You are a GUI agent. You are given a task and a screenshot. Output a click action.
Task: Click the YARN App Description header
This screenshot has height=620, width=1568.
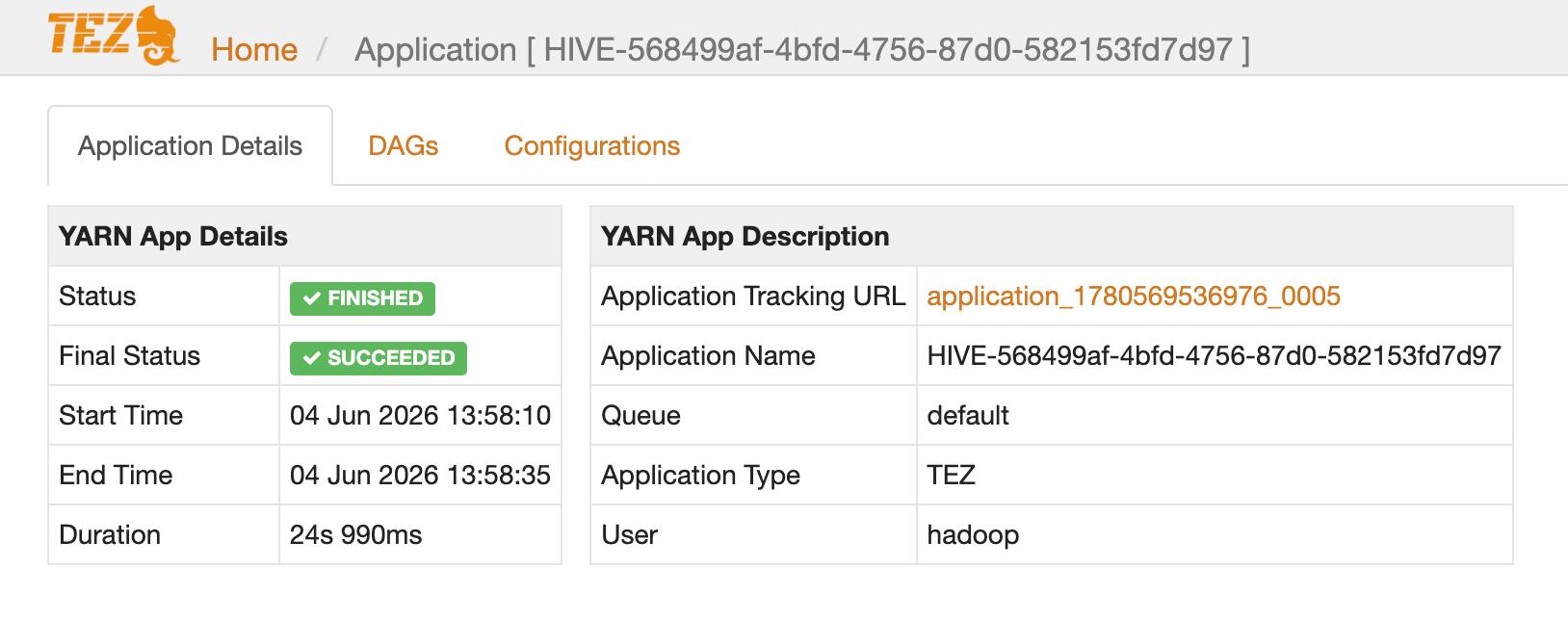click(1052, 236)
